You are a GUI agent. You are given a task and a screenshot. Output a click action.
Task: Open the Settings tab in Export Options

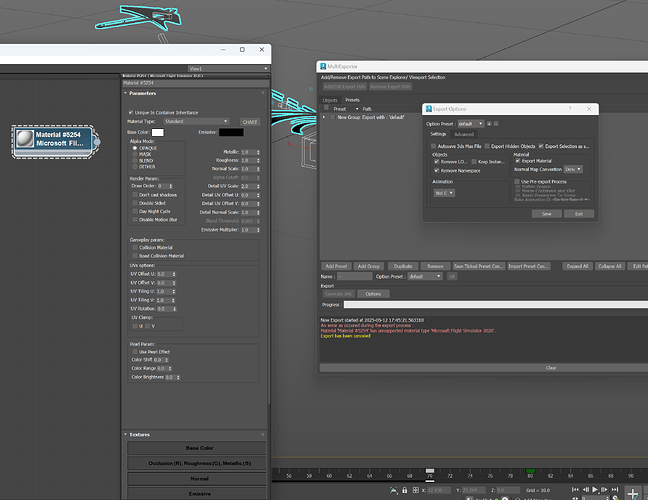[438, 134]
